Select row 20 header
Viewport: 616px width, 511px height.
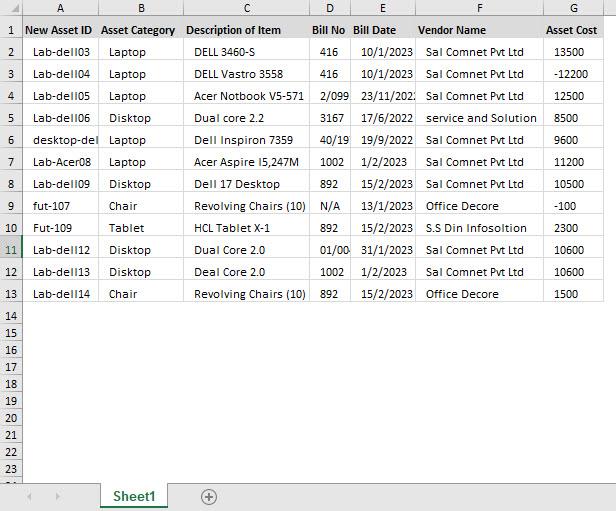tap(11, 418)
